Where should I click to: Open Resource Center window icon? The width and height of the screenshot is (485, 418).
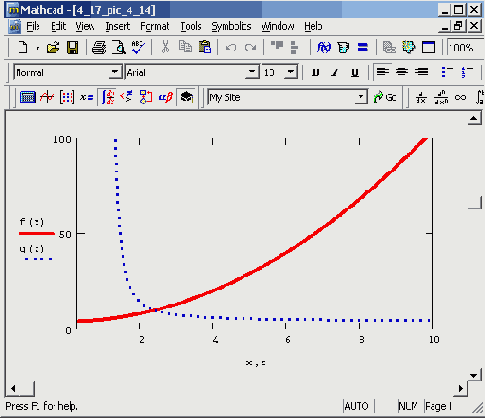pos(428,47)
